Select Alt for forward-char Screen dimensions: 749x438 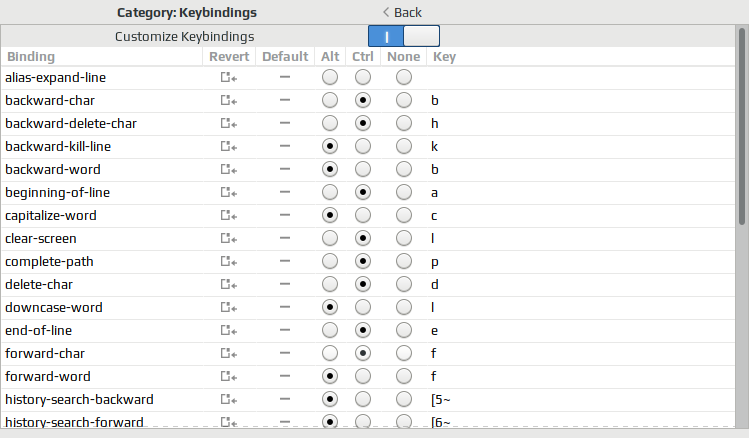click(x=330, y=353)
